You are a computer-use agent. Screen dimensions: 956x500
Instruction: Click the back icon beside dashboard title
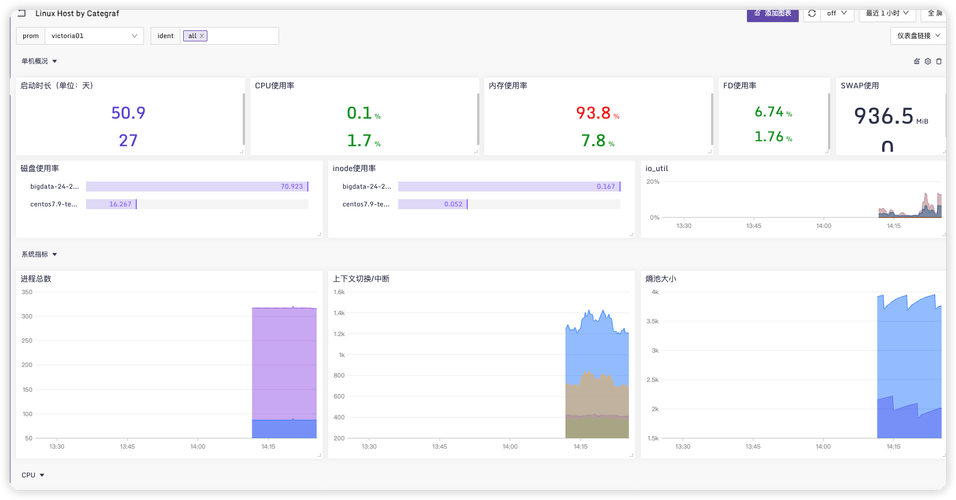click(x=22, y=13)
